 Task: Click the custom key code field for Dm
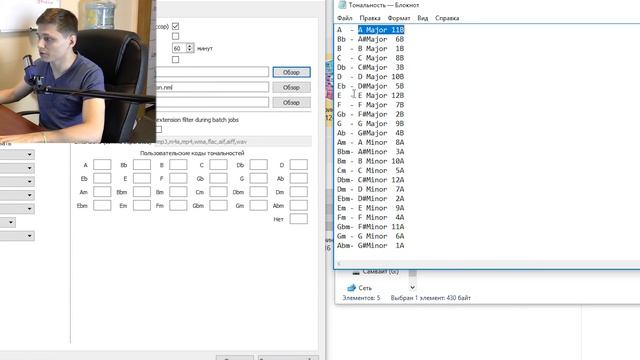(299, 192)
